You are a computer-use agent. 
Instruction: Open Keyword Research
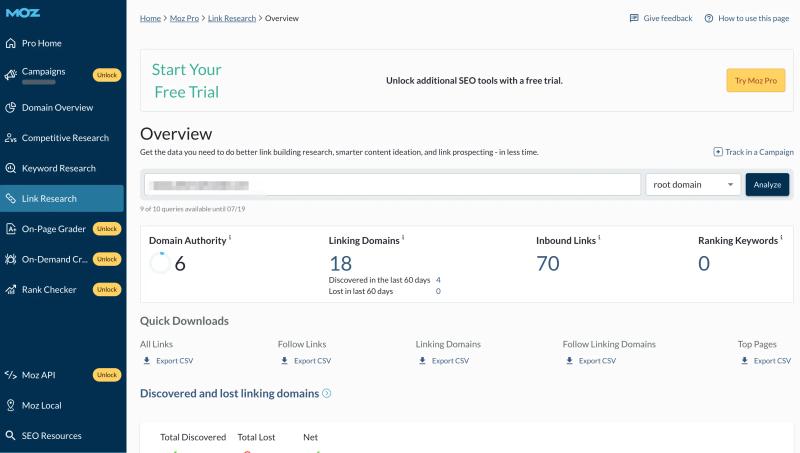58,168
